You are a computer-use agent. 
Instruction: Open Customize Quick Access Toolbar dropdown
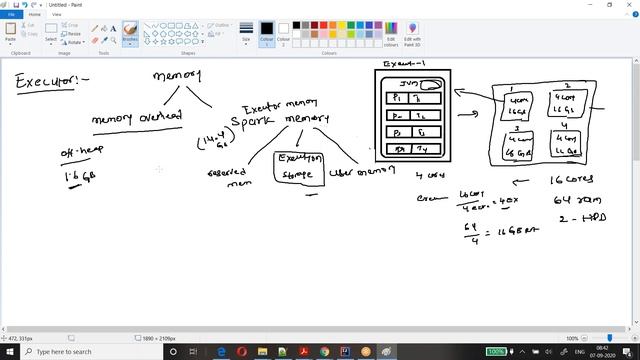[41, 5]
